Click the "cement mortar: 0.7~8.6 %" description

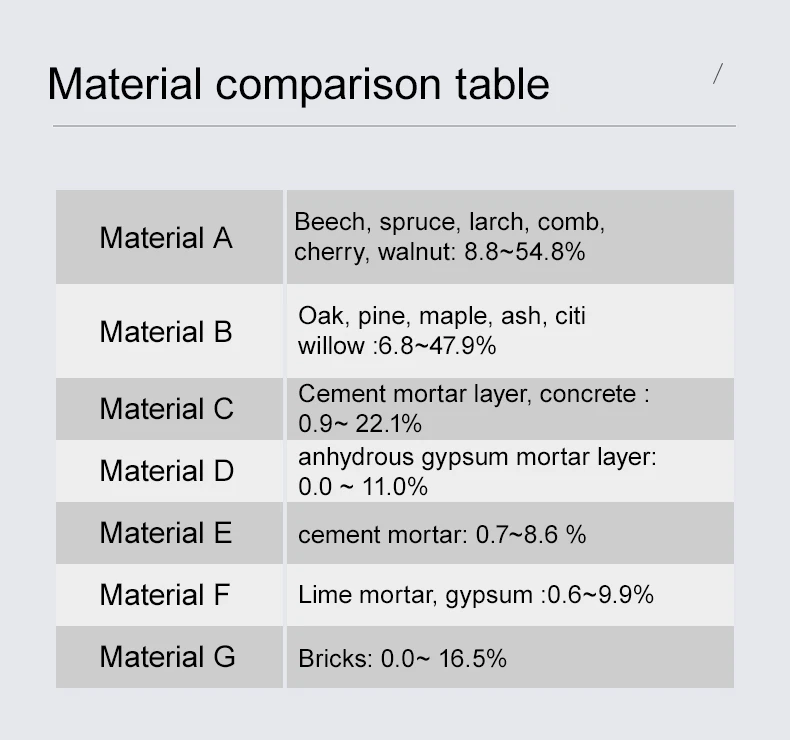pyautogui.click(x=442, y=534)
